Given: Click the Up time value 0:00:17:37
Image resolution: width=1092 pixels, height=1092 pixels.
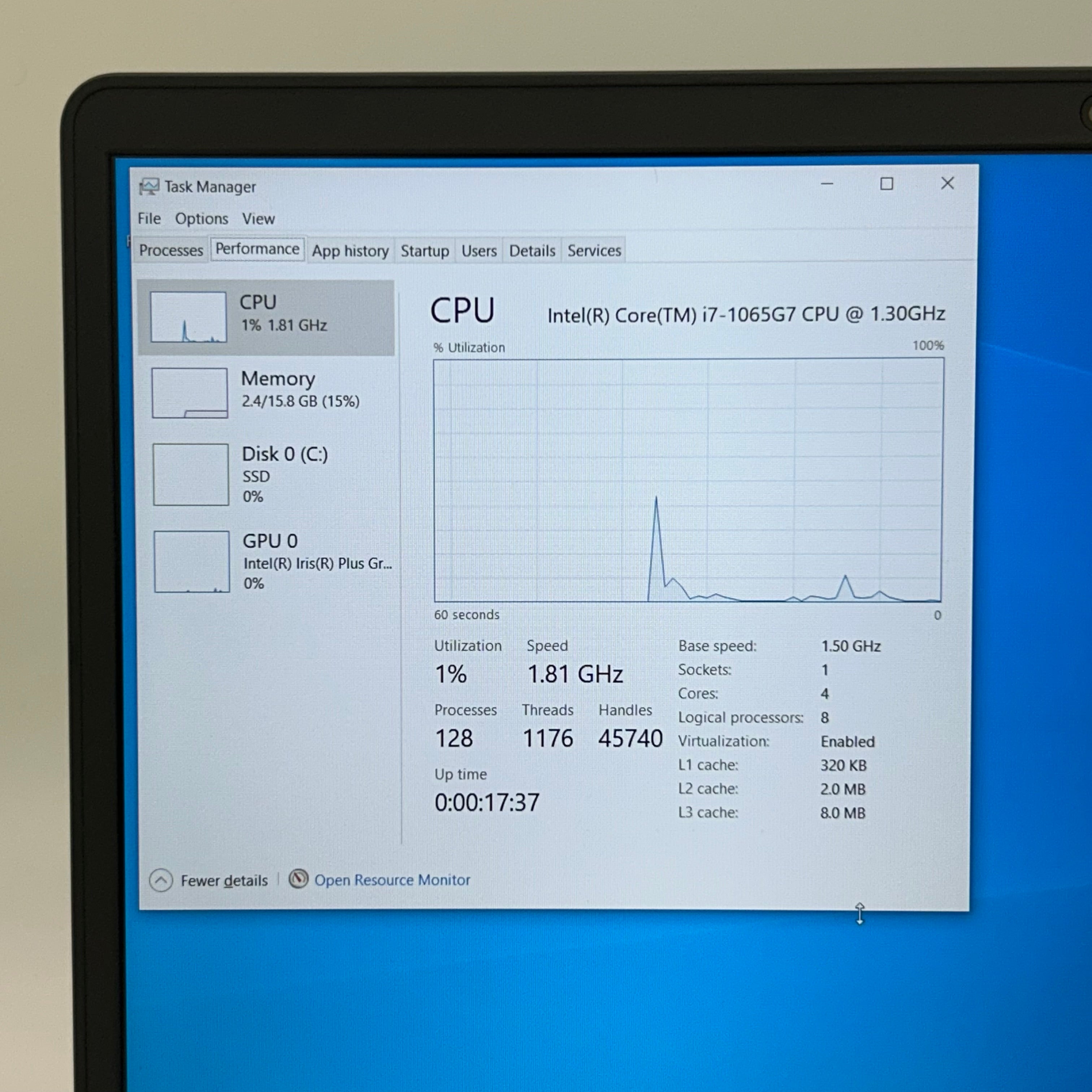Looking at the screenshot, I should (x=487, y=803).
